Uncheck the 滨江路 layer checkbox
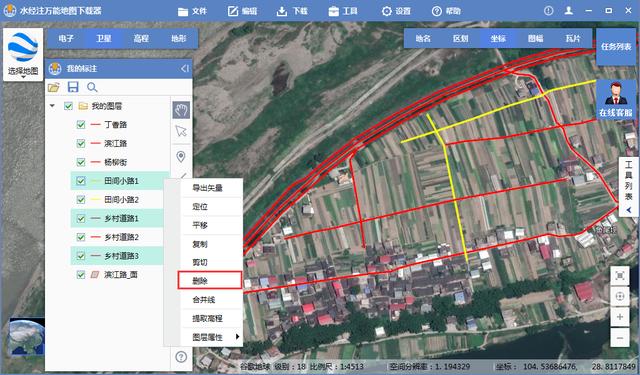 pyautogui.click(x=81, y=143)
